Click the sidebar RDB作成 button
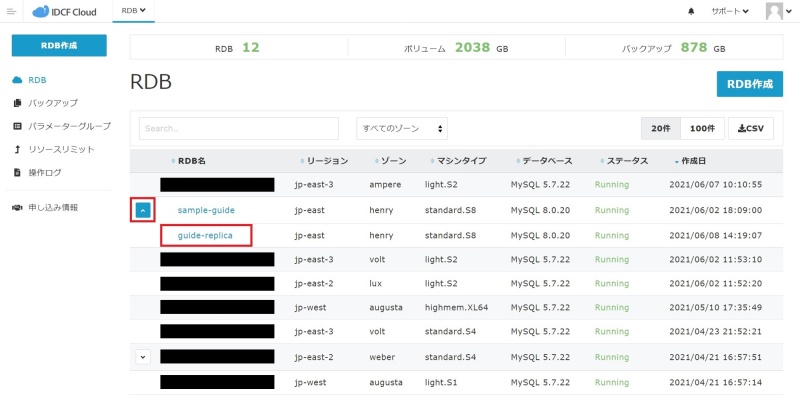Viewport: 800px width, 395px height. click(59, 45)
